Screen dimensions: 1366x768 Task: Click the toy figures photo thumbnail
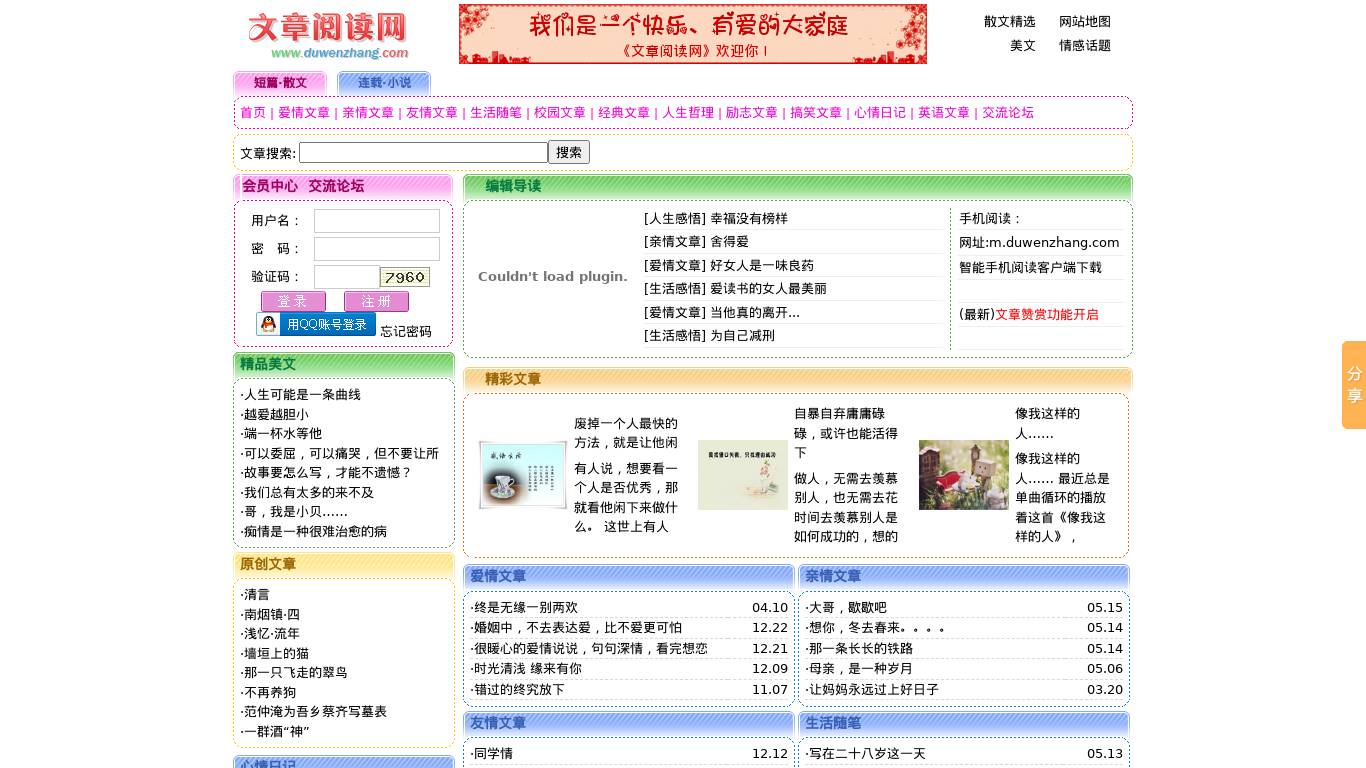pyautogui.click(x=963, y=475)
